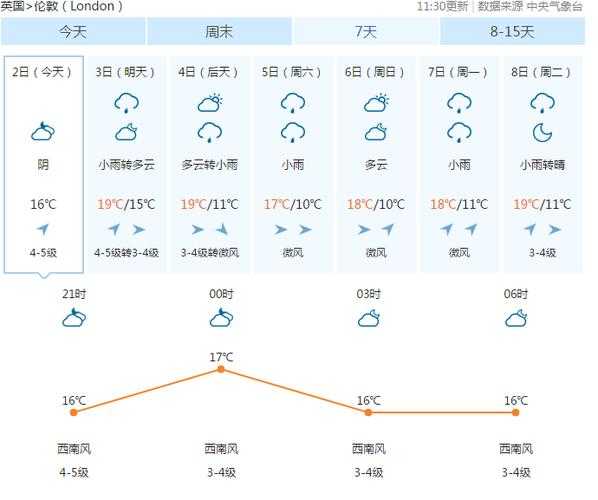Click the night cloud icon for 2日
Image resolution: width=598 pixels, height=500 pixels.
click(43, 132)
